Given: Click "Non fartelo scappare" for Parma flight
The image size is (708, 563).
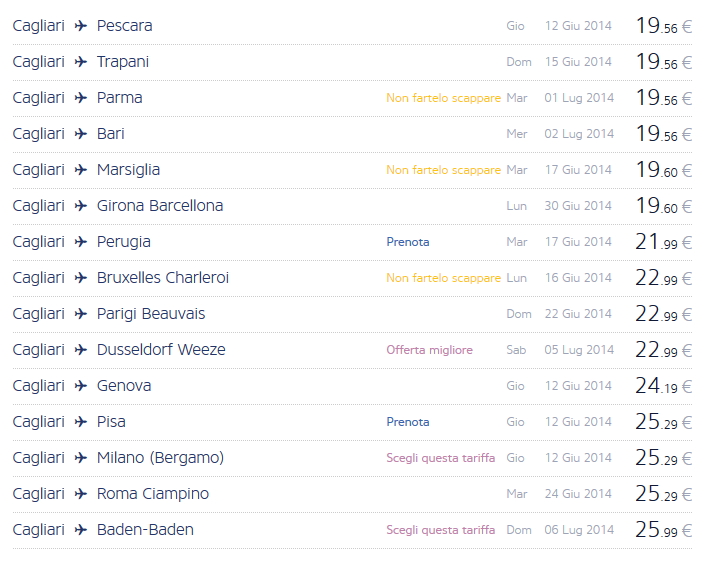Looking at the screenshot, I should tap(443, 98).
